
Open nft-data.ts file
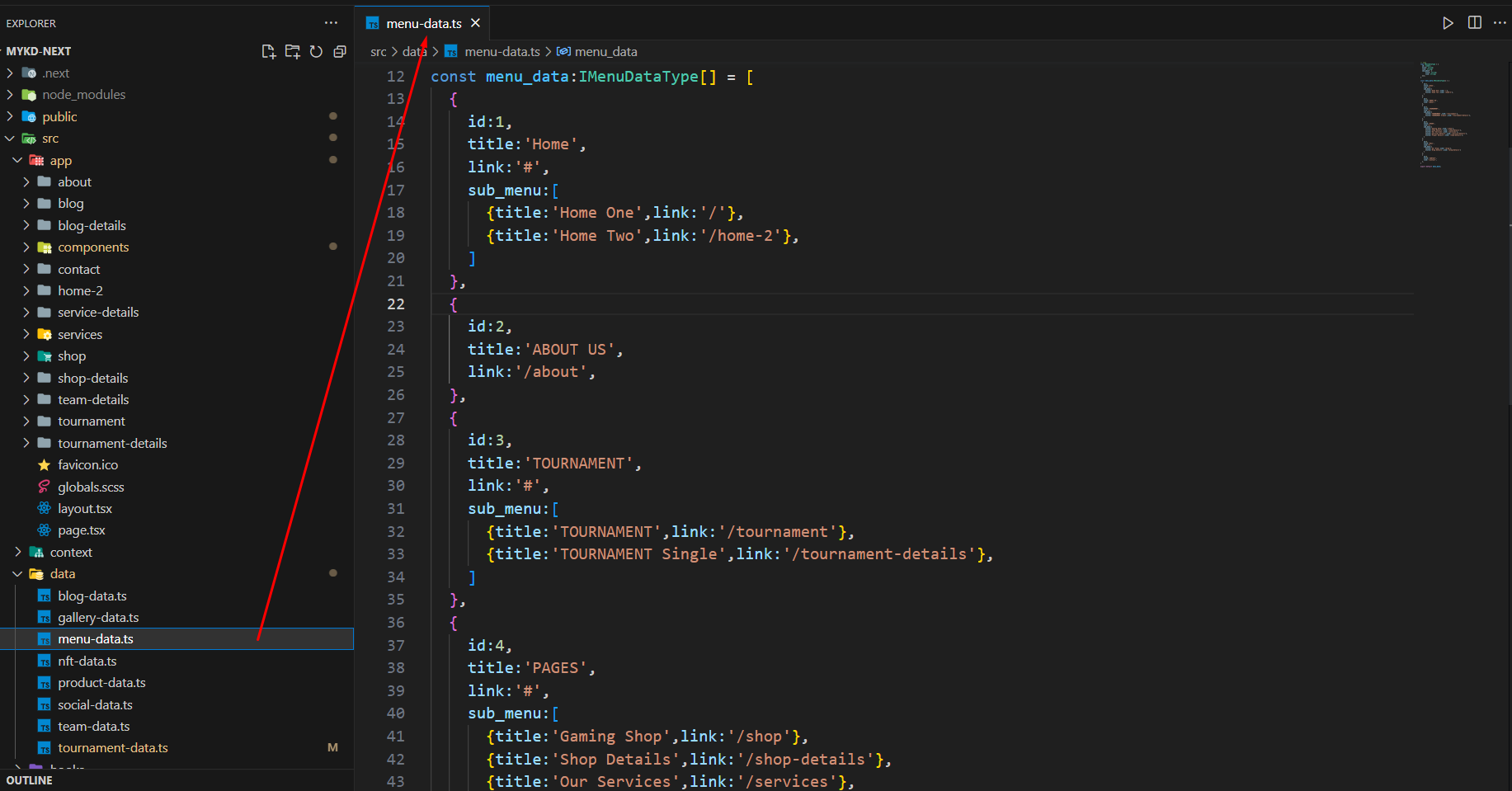pyautogui.click(x=177, y=661)
